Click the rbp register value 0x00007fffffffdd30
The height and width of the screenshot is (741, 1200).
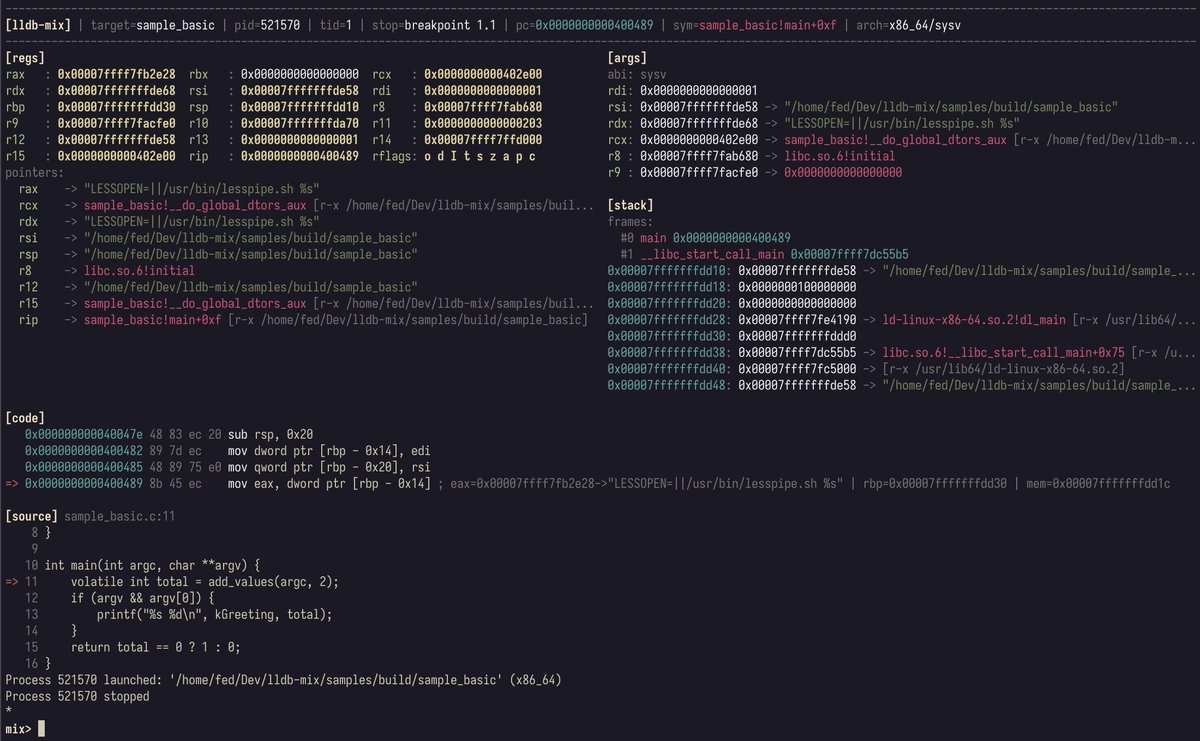pyautogui.click(x=117, y=107)
